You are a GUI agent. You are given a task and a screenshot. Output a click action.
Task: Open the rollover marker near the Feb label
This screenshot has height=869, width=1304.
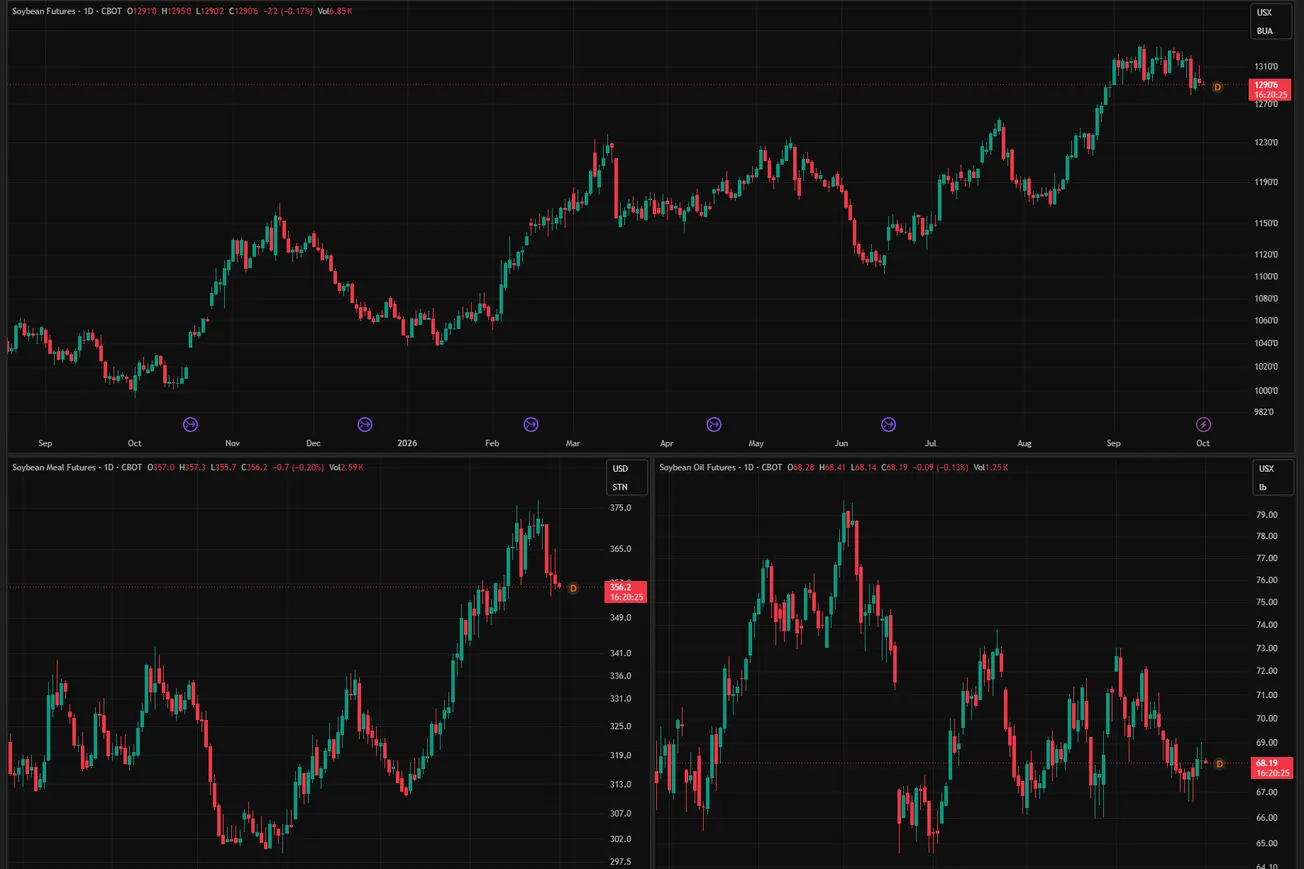tap(531, 424)
